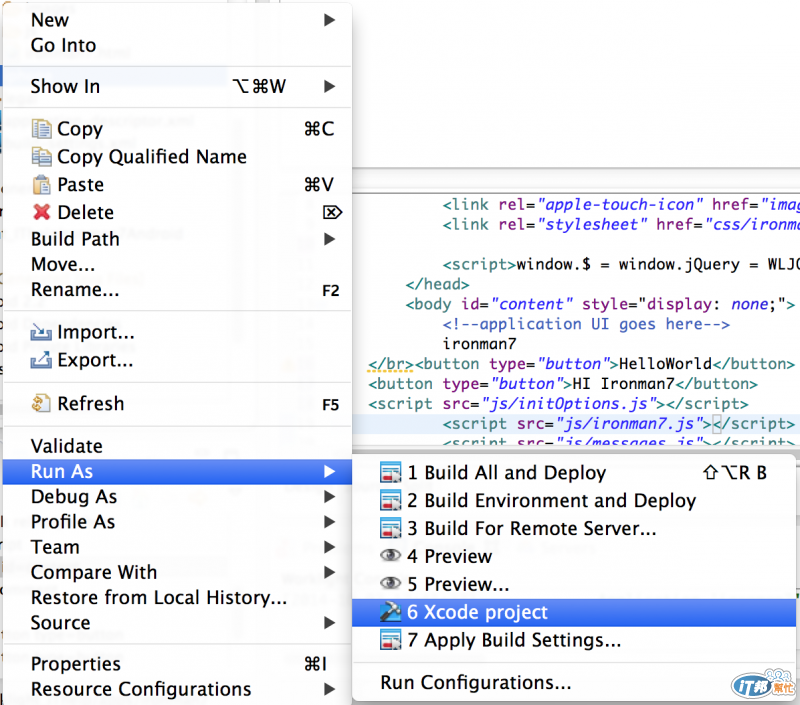Click "apple-touch-icon" in the link tag
This screenshot has height=705, width=800.
coord(620,205)
